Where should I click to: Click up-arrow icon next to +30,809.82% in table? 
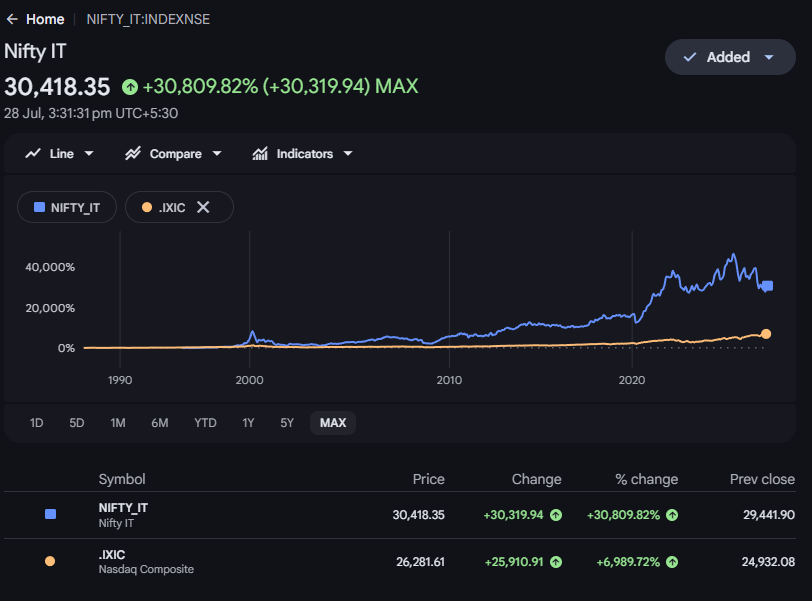(x=672, y=515)
